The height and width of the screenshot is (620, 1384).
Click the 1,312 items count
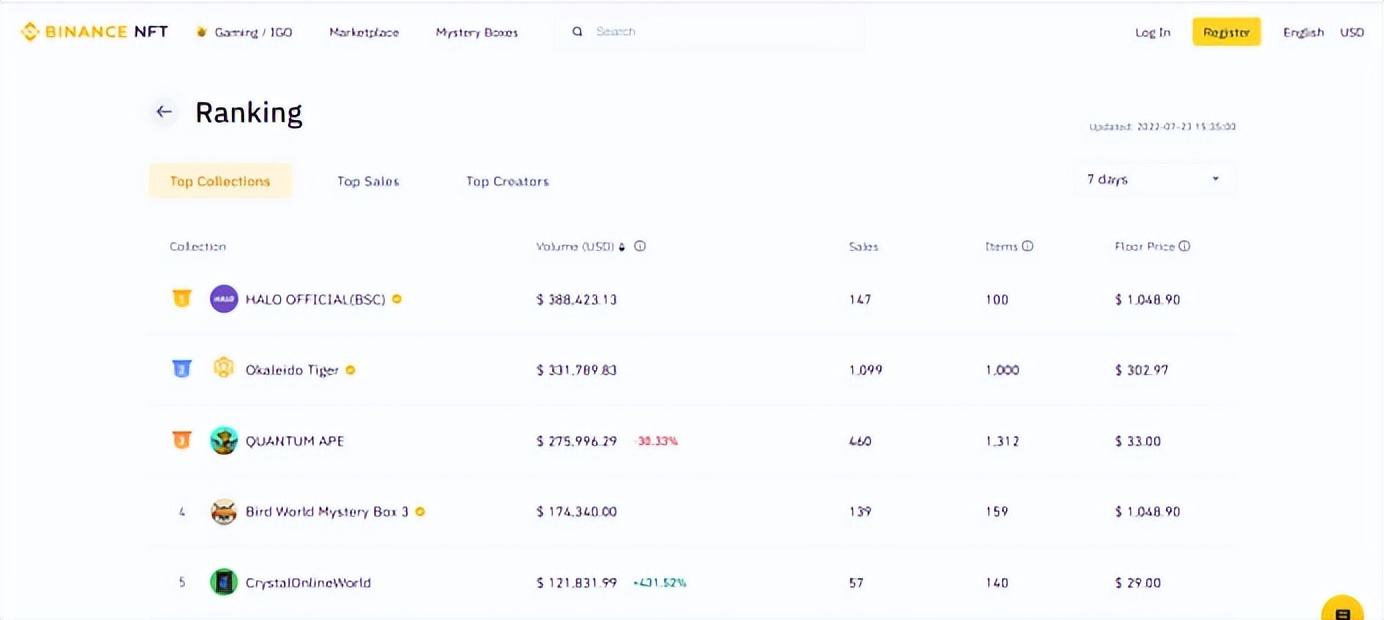tap(1002, 441)
